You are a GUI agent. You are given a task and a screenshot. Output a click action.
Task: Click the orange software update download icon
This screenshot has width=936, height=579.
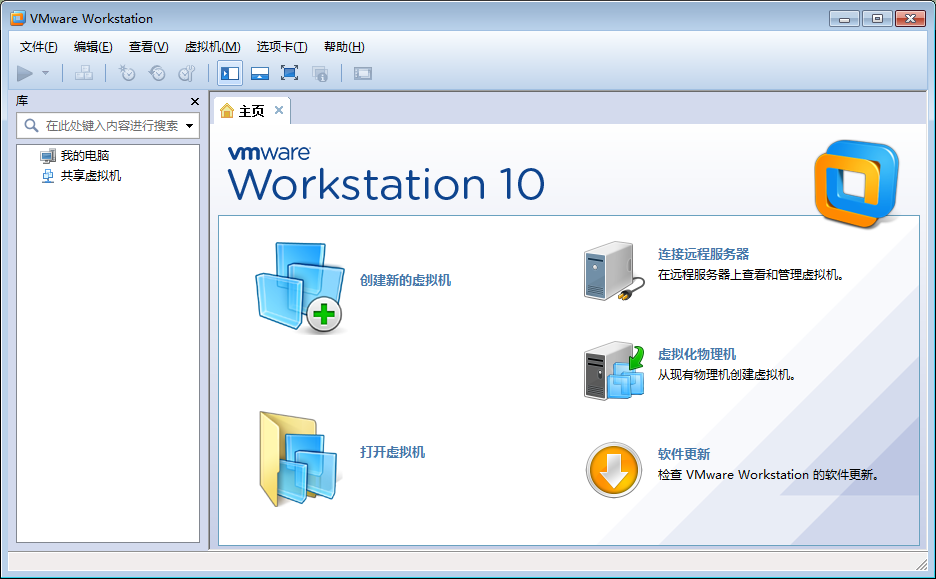[x=614, y=470]
